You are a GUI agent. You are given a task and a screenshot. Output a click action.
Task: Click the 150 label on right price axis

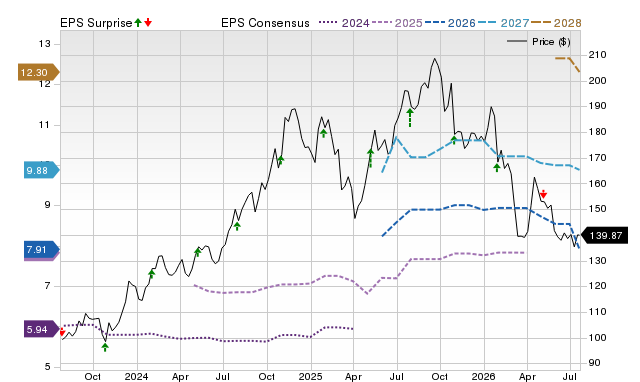pos(598,209)
